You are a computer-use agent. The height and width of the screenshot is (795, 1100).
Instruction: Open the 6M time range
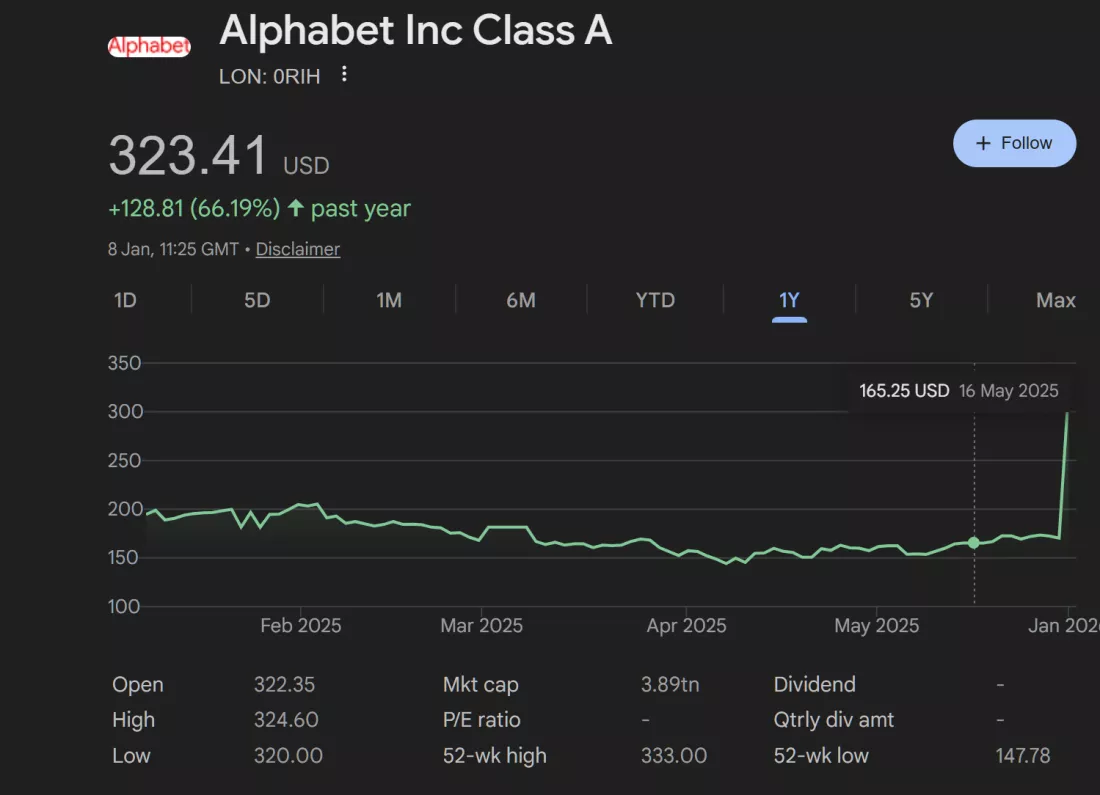(x=521, y=300)
